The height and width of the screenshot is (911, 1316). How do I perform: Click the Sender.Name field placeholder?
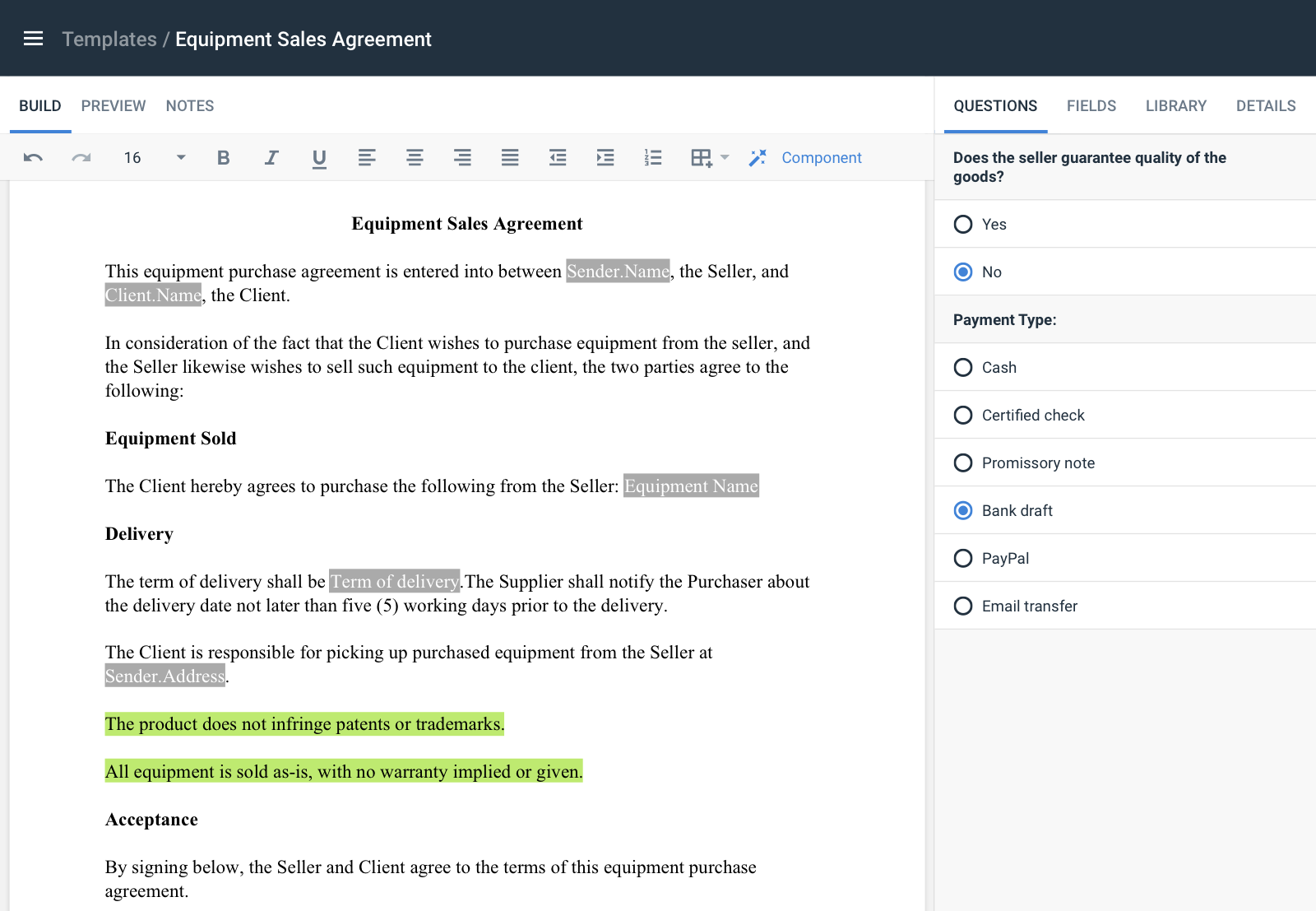(x=618, y=271)
